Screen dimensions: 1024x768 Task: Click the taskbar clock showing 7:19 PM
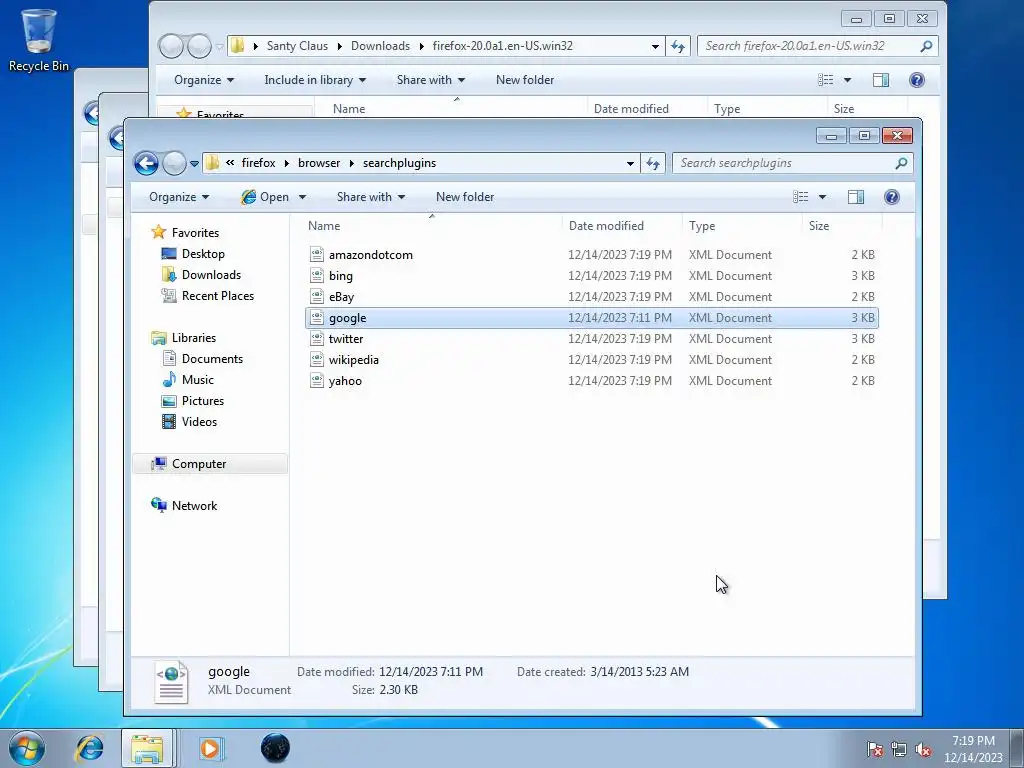pos(973,749)
